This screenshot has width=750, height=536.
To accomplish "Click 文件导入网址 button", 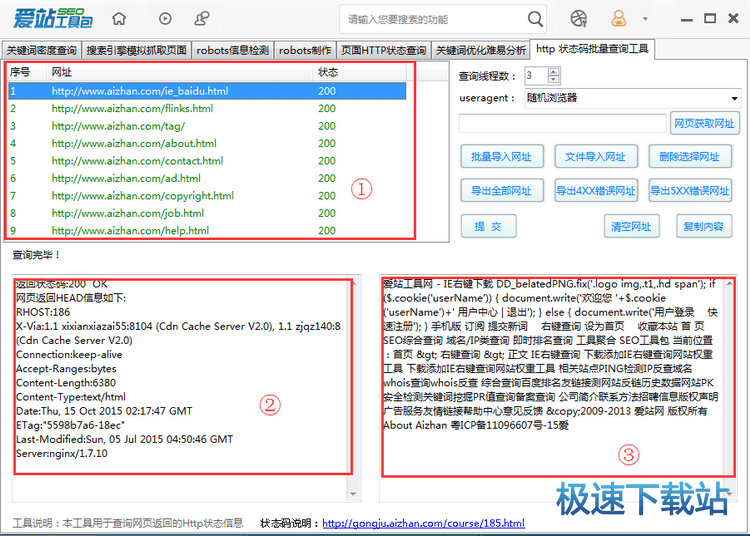I will pos(596,157).
